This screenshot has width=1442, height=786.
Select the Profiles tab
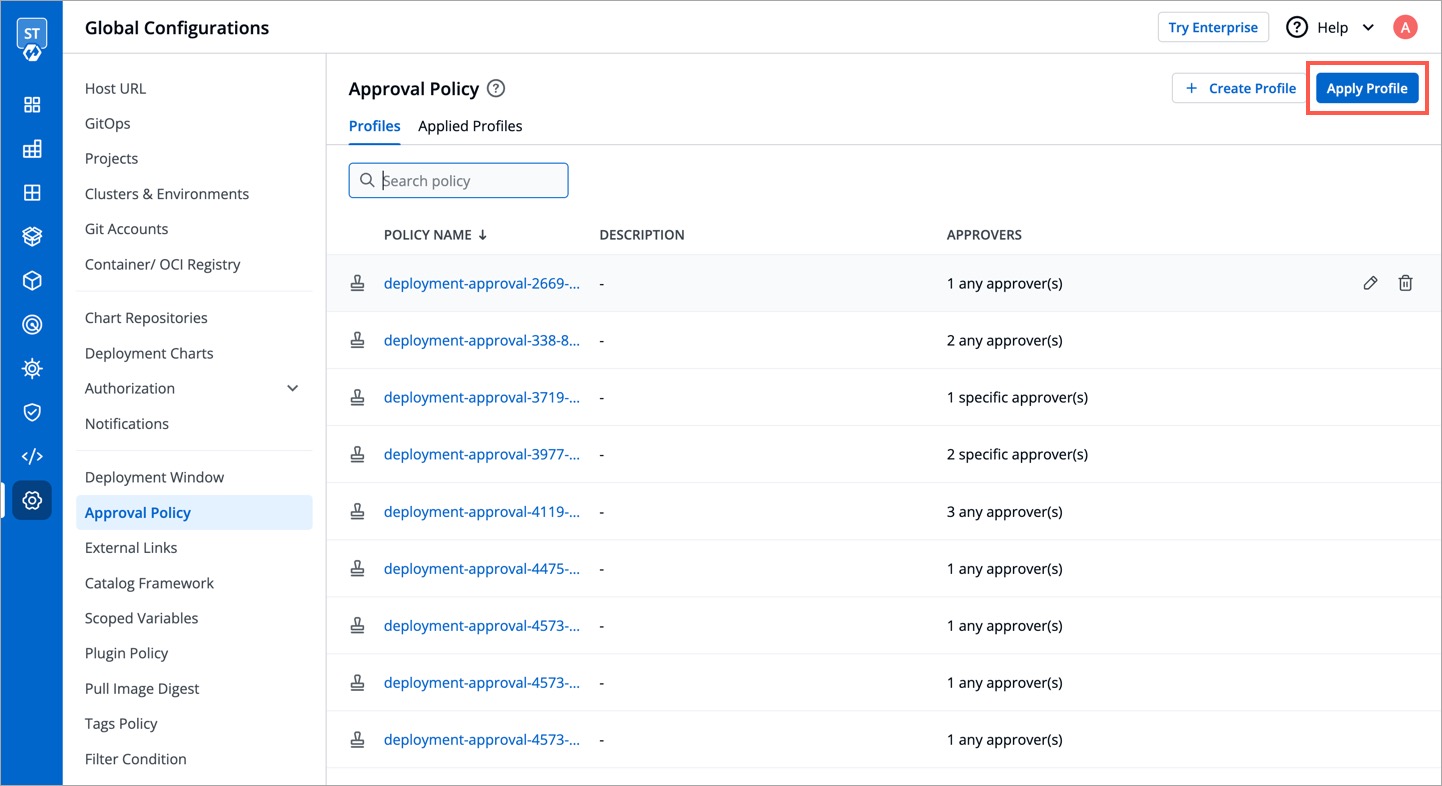tap(374, 126)
